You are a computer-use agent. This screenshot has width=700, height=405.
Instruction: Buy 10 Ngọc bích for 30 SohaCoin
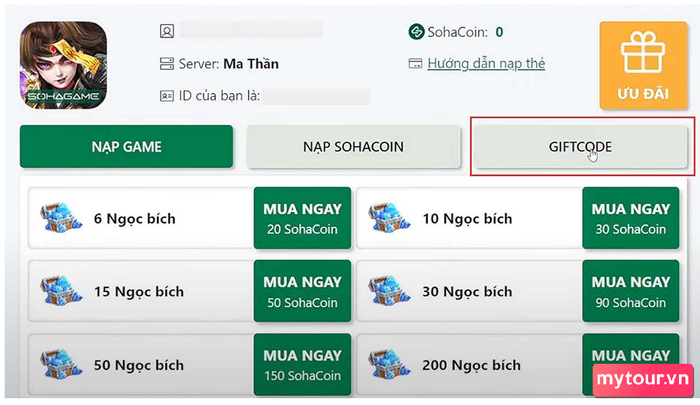(629, 219)
